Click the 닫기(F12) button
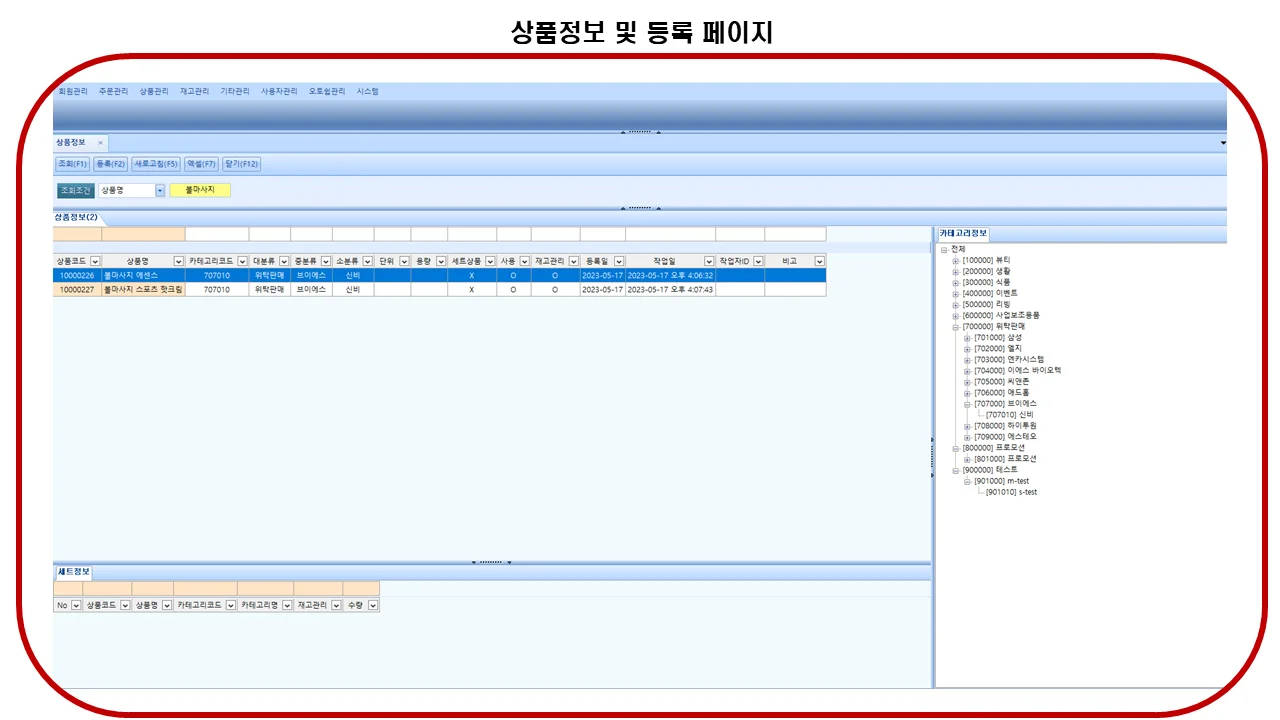Screen dimensions: 1280x720 click(241, 164)
